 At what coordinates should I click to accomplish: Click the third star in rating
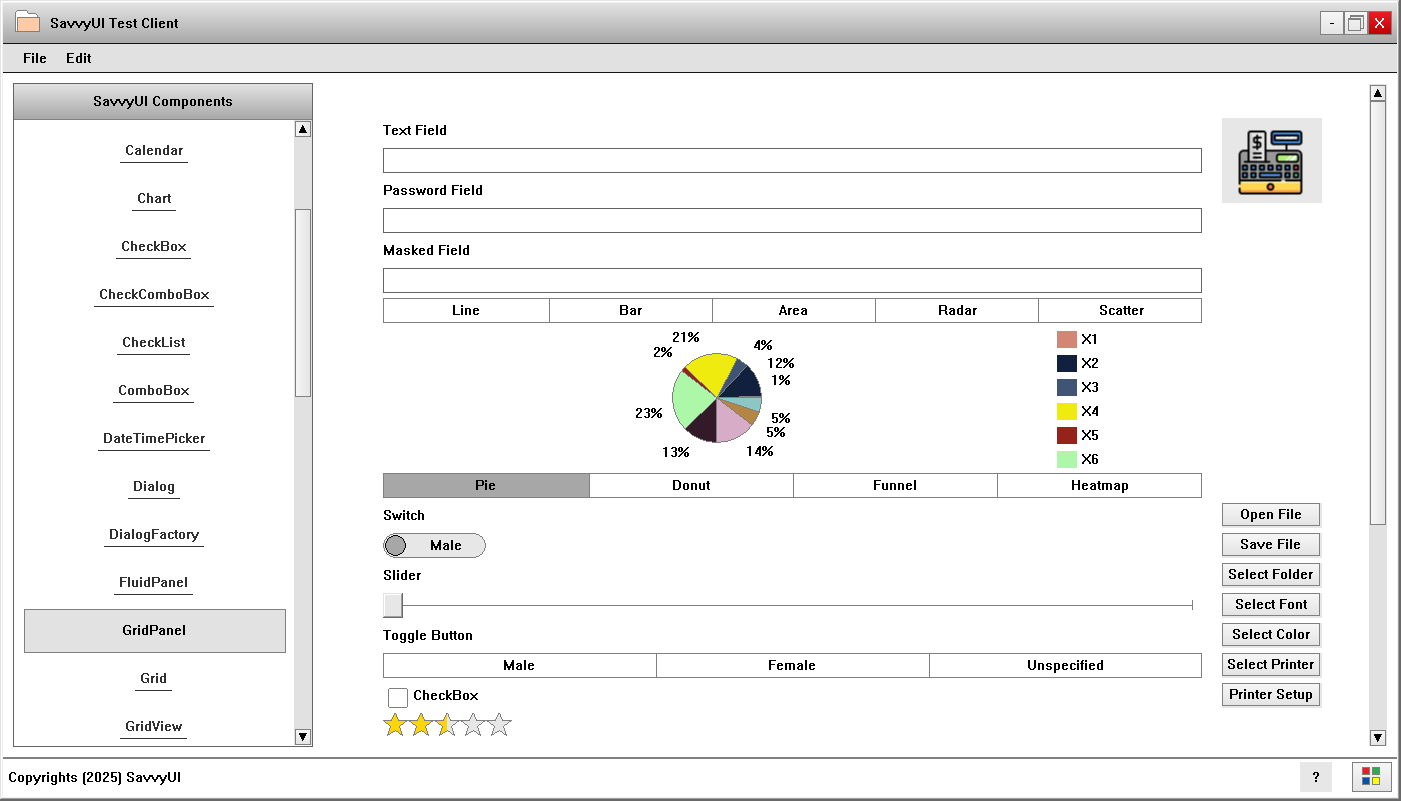coord(447,725)
